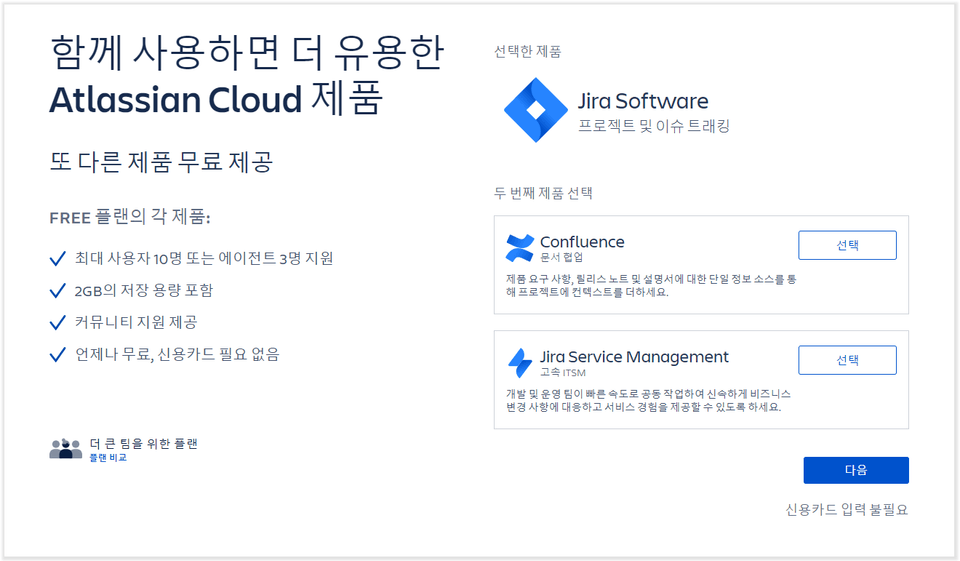Click checkmark next to 최대 사용자 10명

[58, 258]
